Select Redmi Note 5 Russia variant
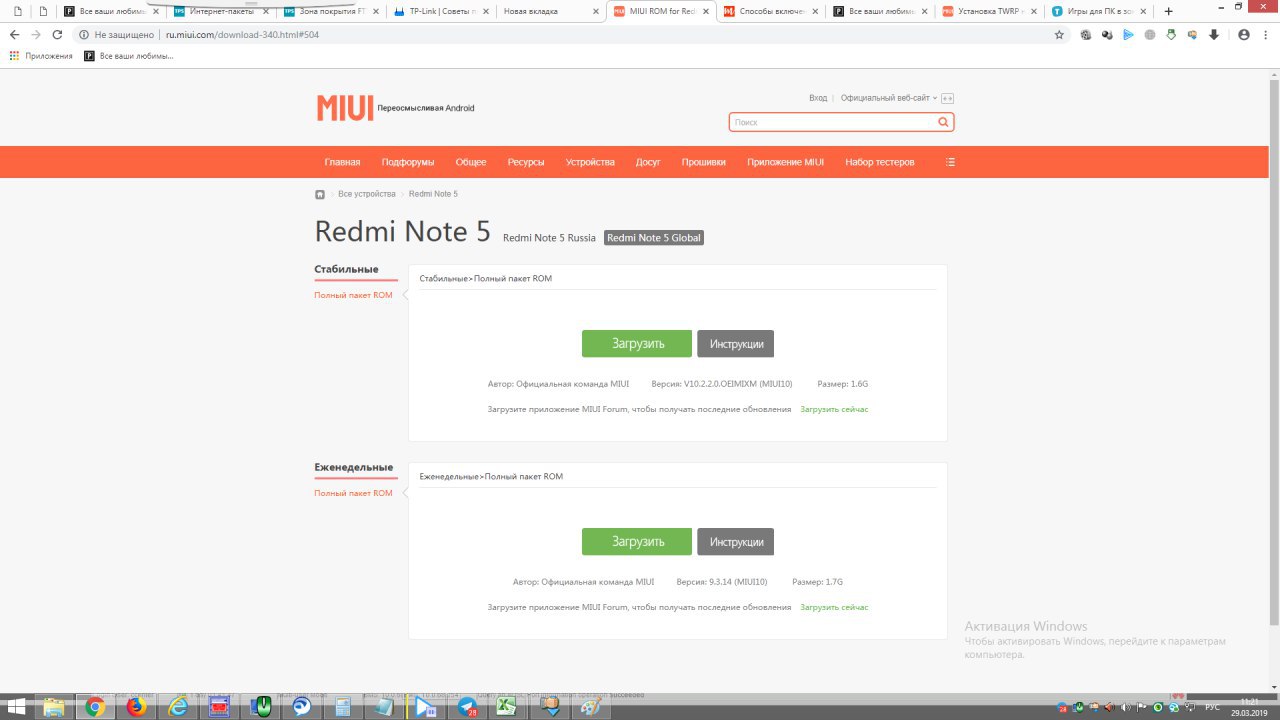Viewport: 1280px width, 720px height. pos(549,238)
